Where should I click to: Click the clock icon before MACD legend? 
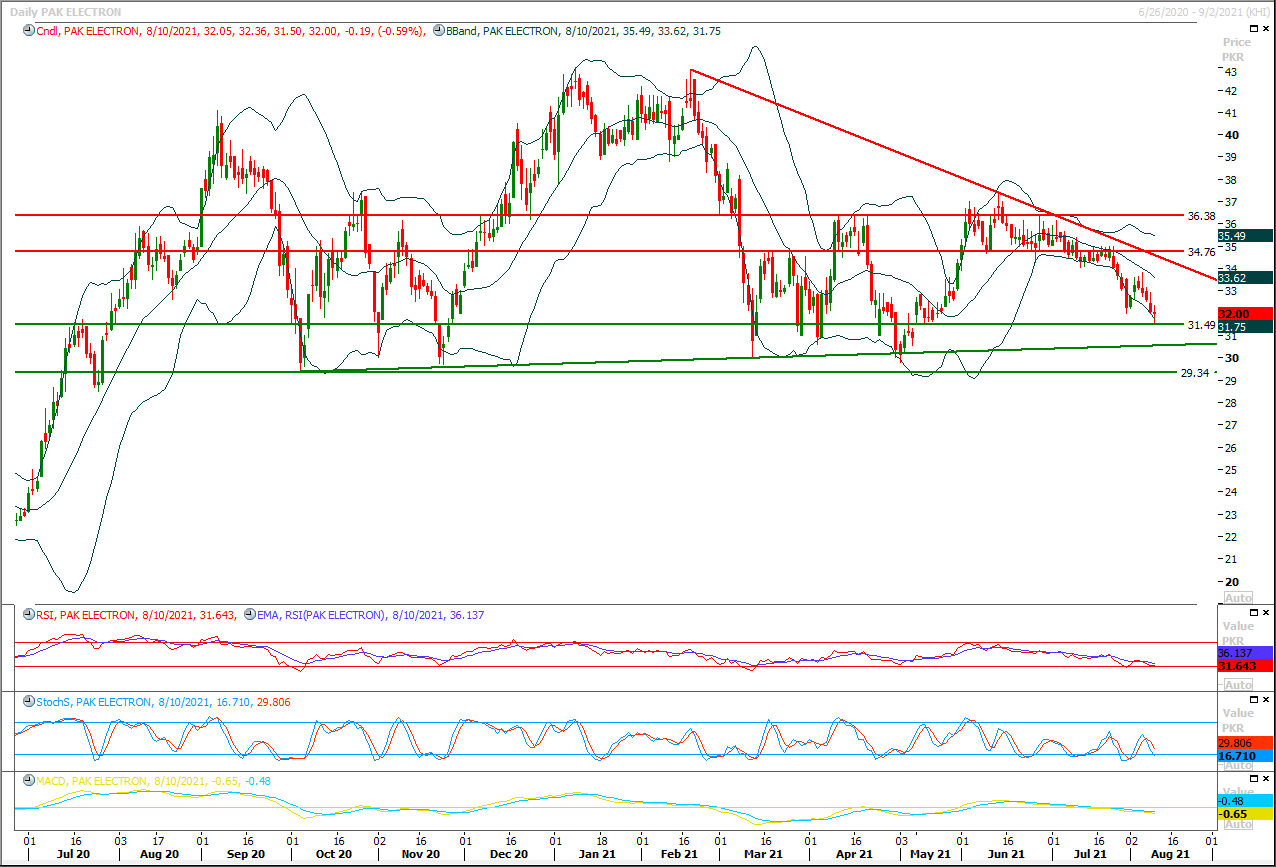28,781
